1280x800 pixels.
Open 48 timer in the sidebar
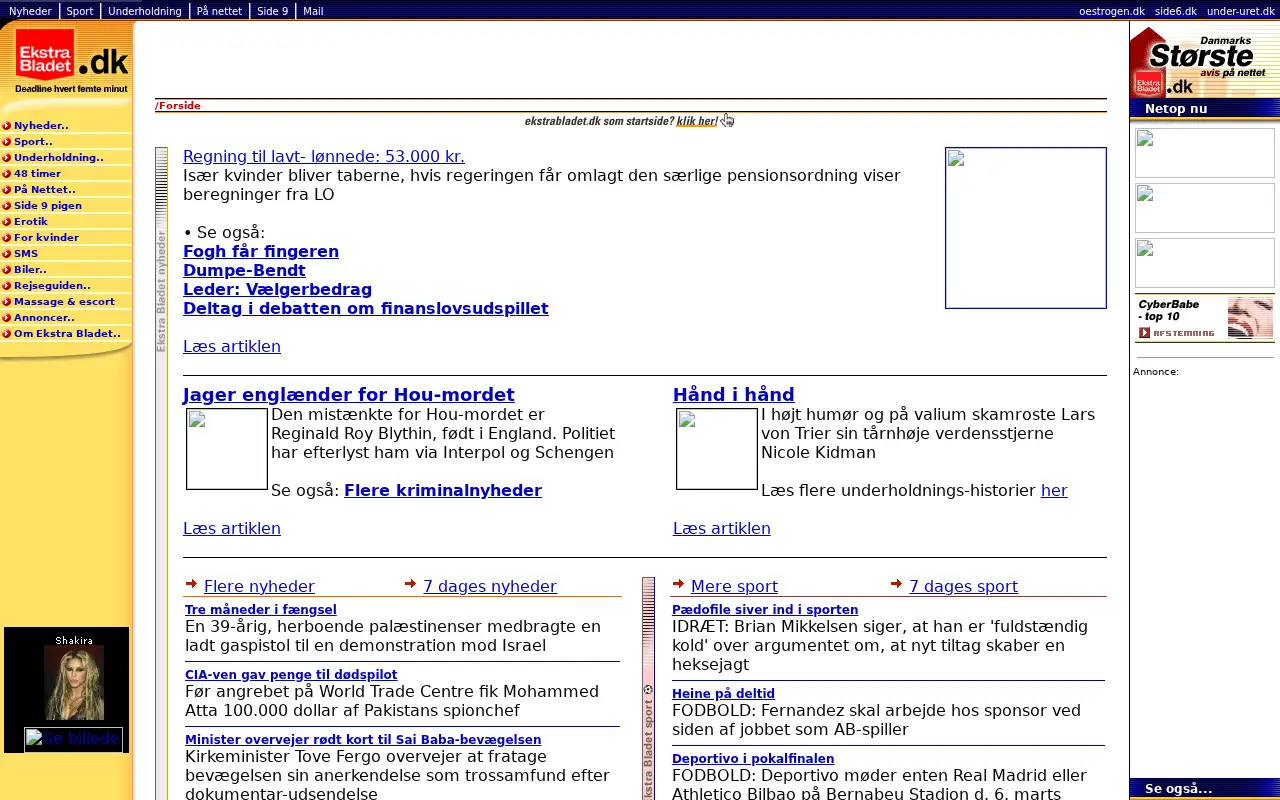(x=37, y=174)
